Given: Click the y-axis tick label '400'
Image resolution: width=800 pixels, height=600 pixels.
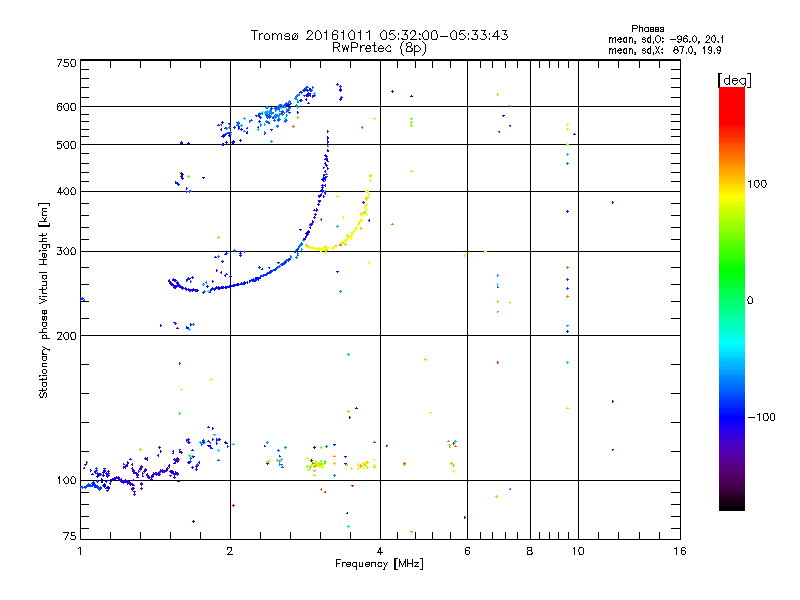Looking at the screenshot, I should pos(66,192).
